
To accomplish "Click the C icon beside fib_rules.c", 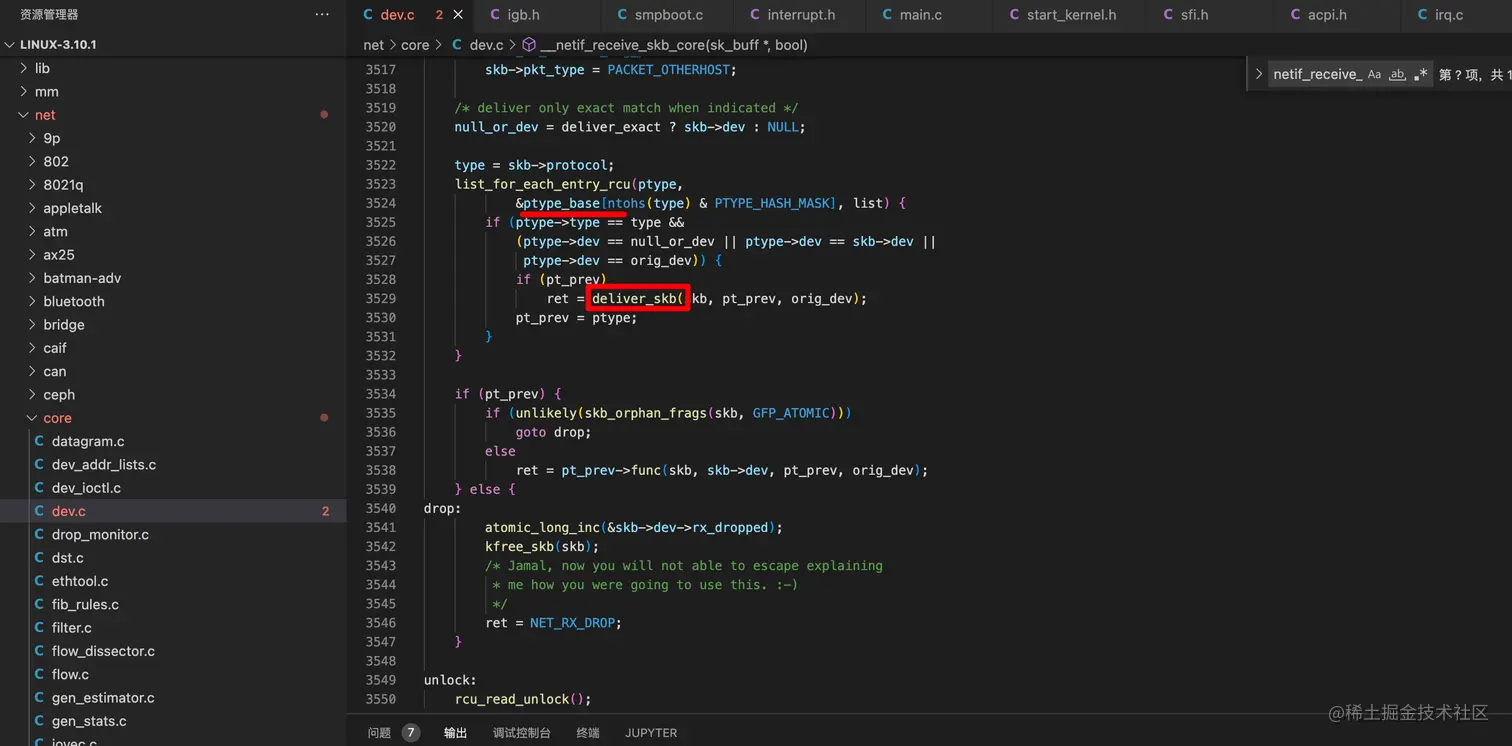I will pos(39,604).
